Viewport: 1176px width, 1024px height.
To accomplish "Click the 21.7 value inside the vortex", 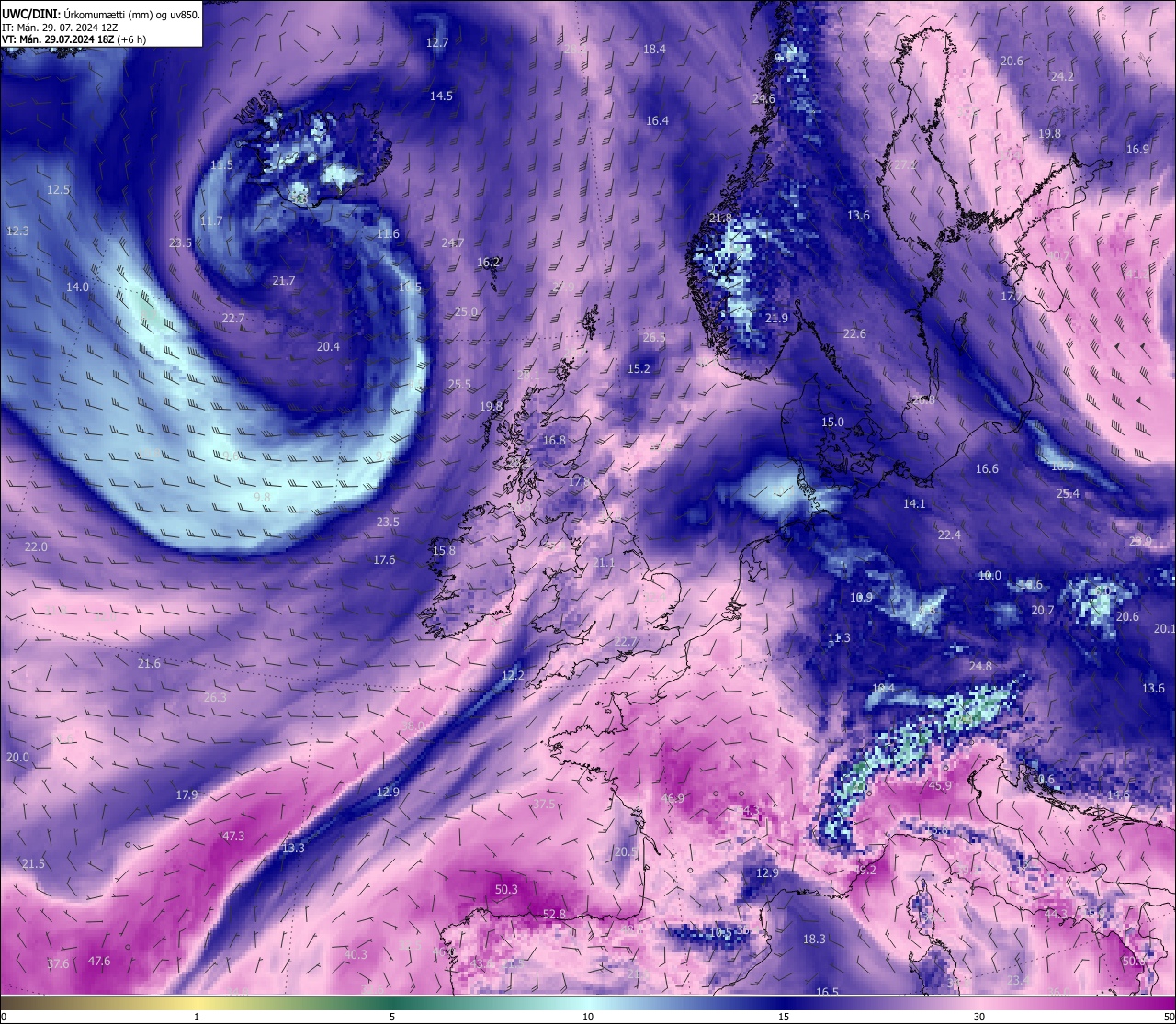I will pyautogui.click(x=284, y=280).
